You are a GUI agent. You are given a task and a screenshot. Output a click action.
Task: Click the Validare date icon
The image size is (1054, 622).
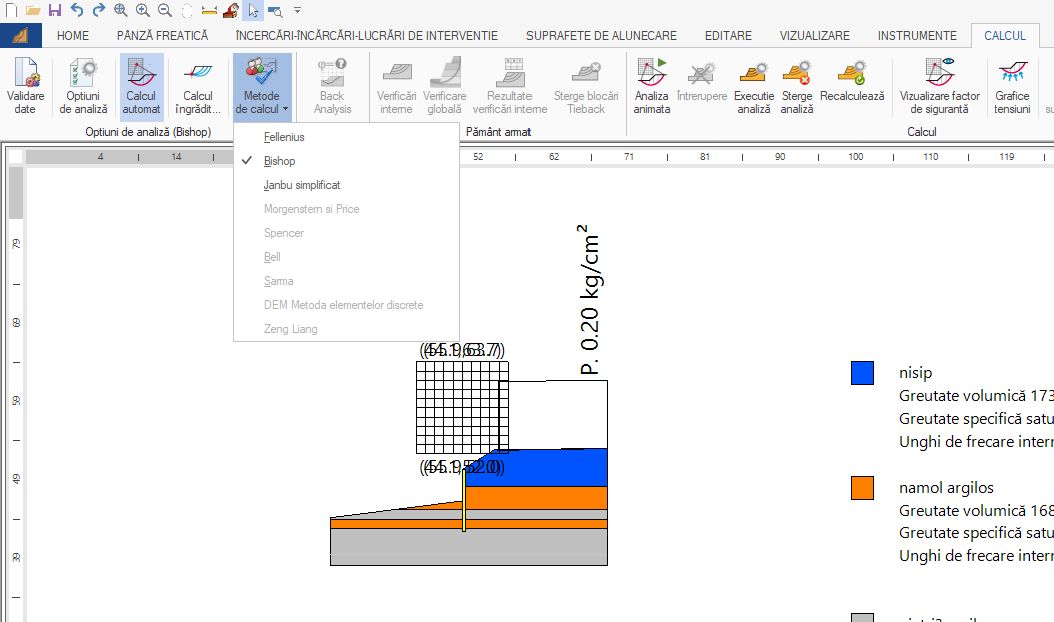pos(25,86)
